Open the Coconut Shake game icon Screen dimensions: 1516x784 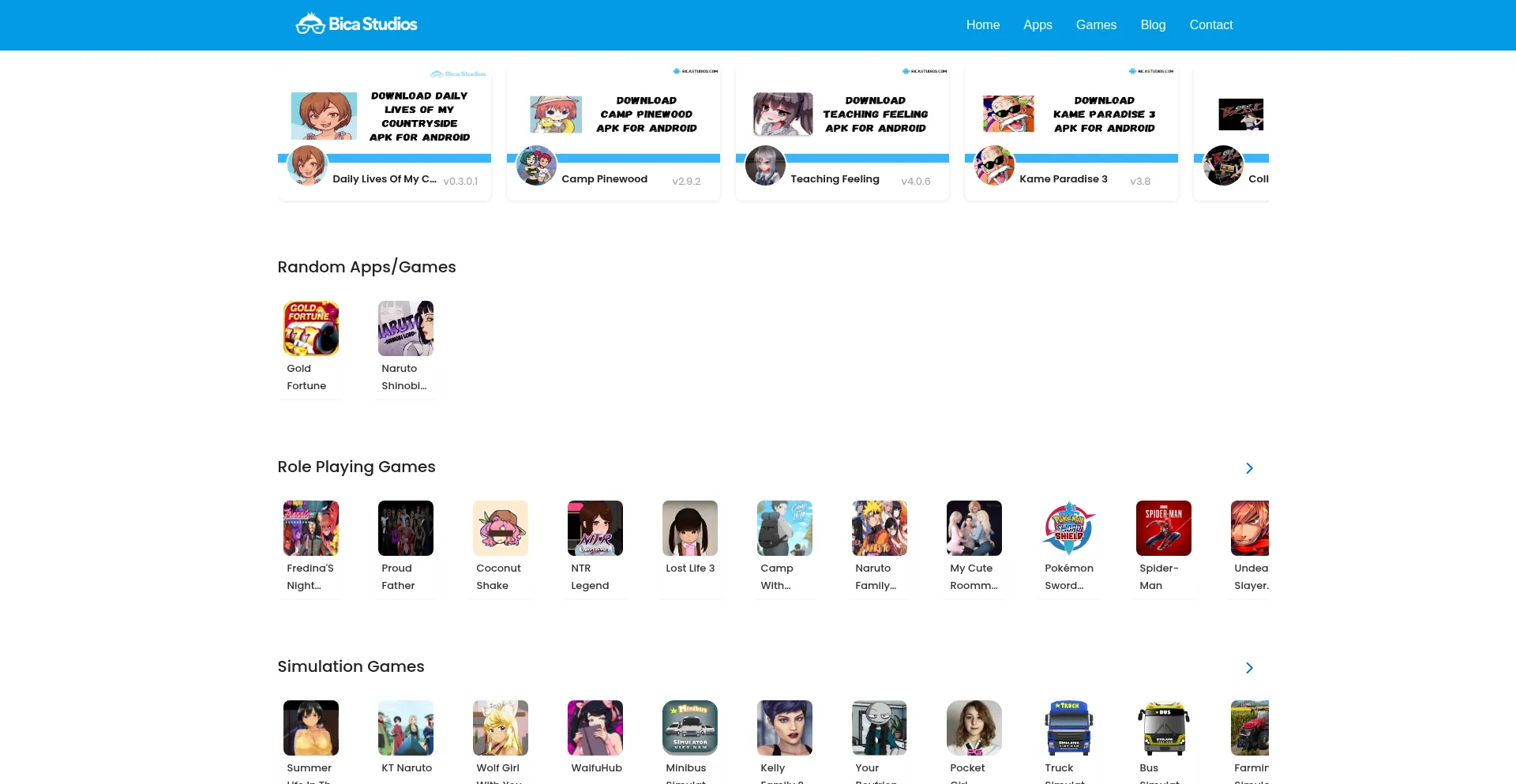point(501,528)
